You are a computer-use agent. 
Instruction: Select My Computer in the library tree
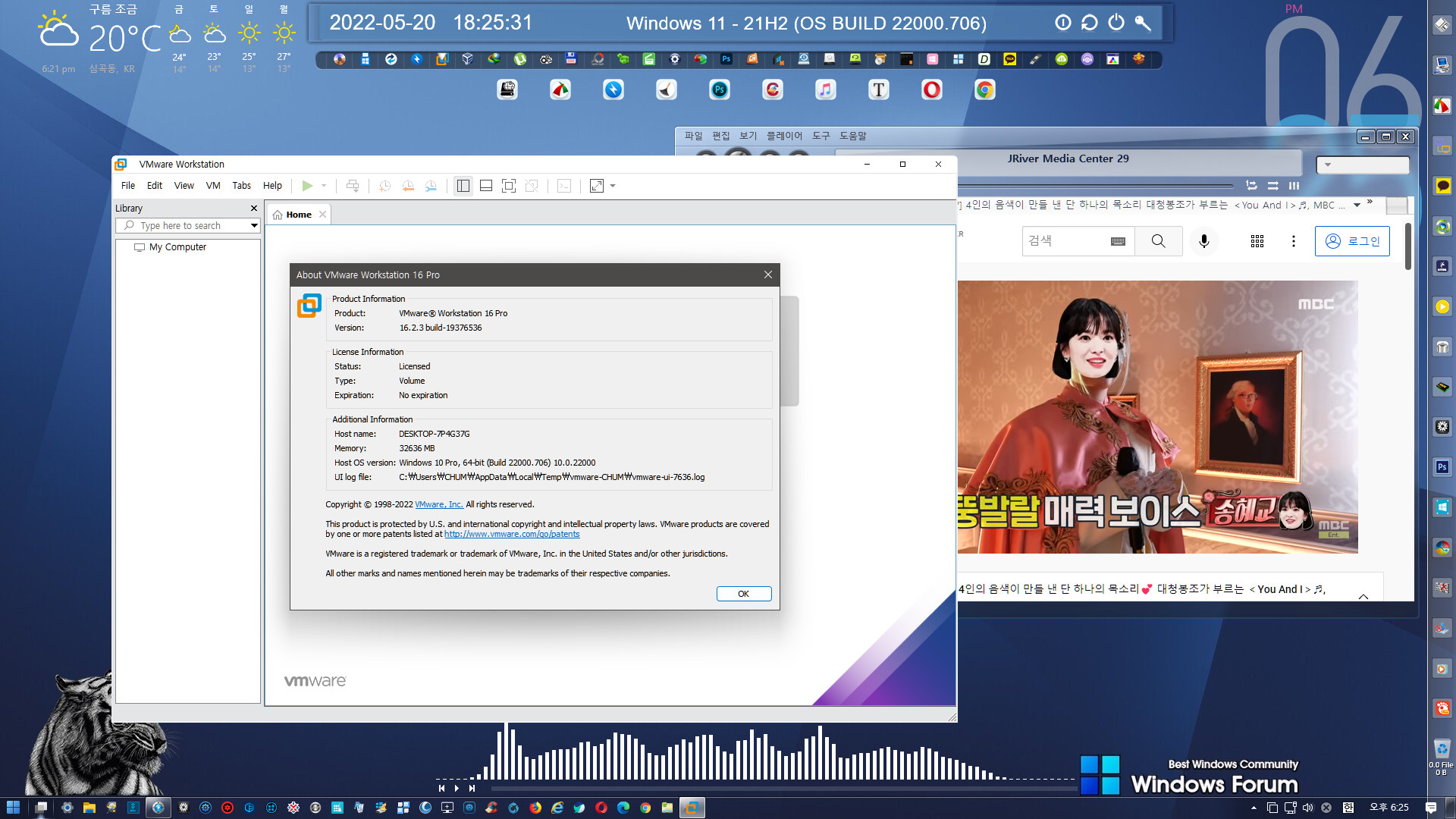[177, 247]
